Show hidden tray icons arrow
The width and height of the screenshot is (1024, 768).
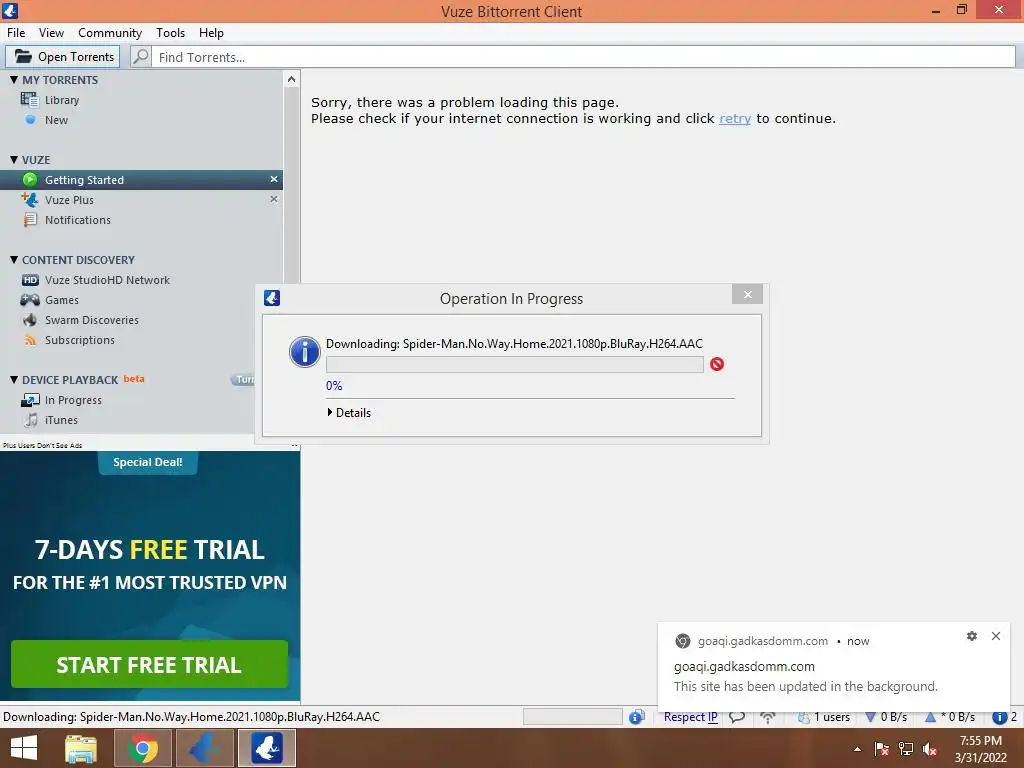857,749
